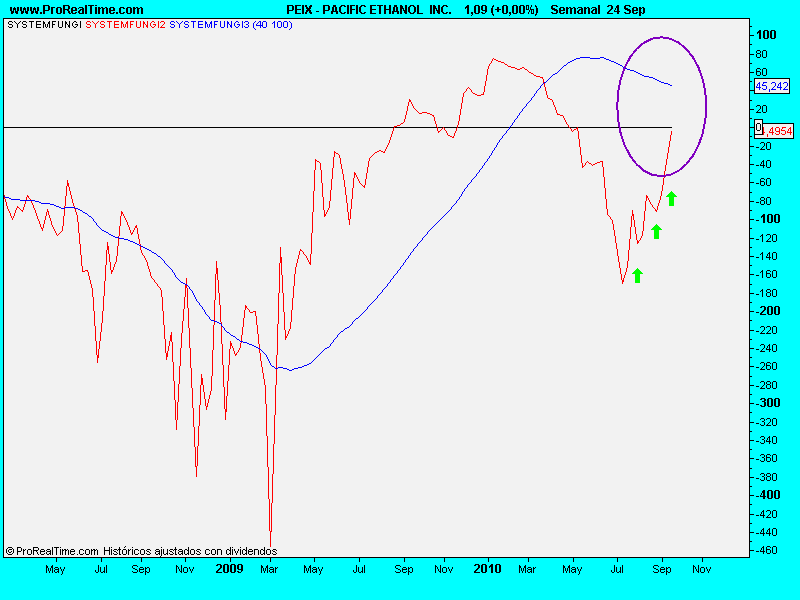This screenshot has height=600, width=800.
Task: Click the red ,4954 value box
Action: click(x=779, y=131)
